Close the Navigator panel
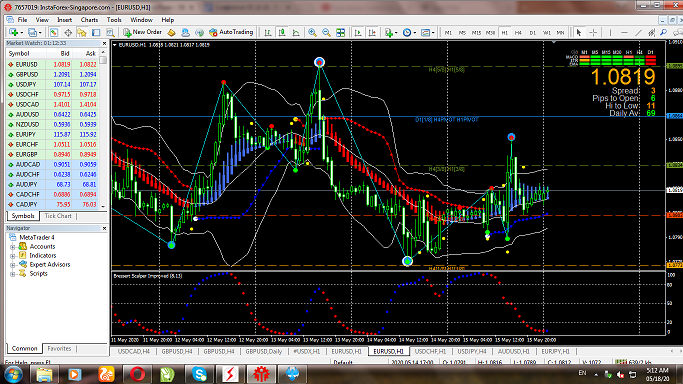 104,229
